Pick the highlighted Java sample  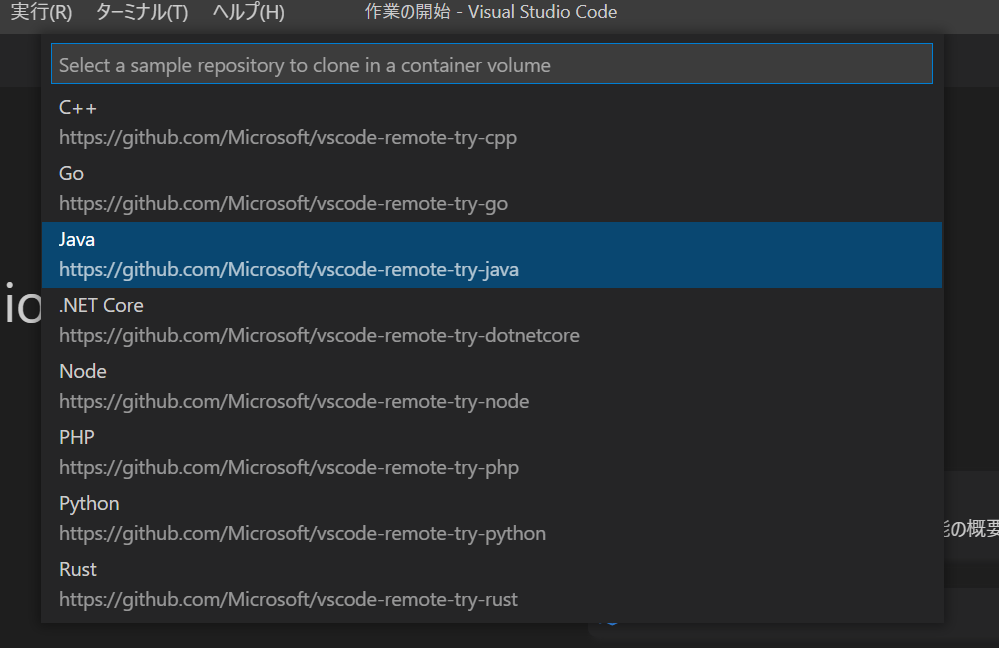click(x=491, y=255)
